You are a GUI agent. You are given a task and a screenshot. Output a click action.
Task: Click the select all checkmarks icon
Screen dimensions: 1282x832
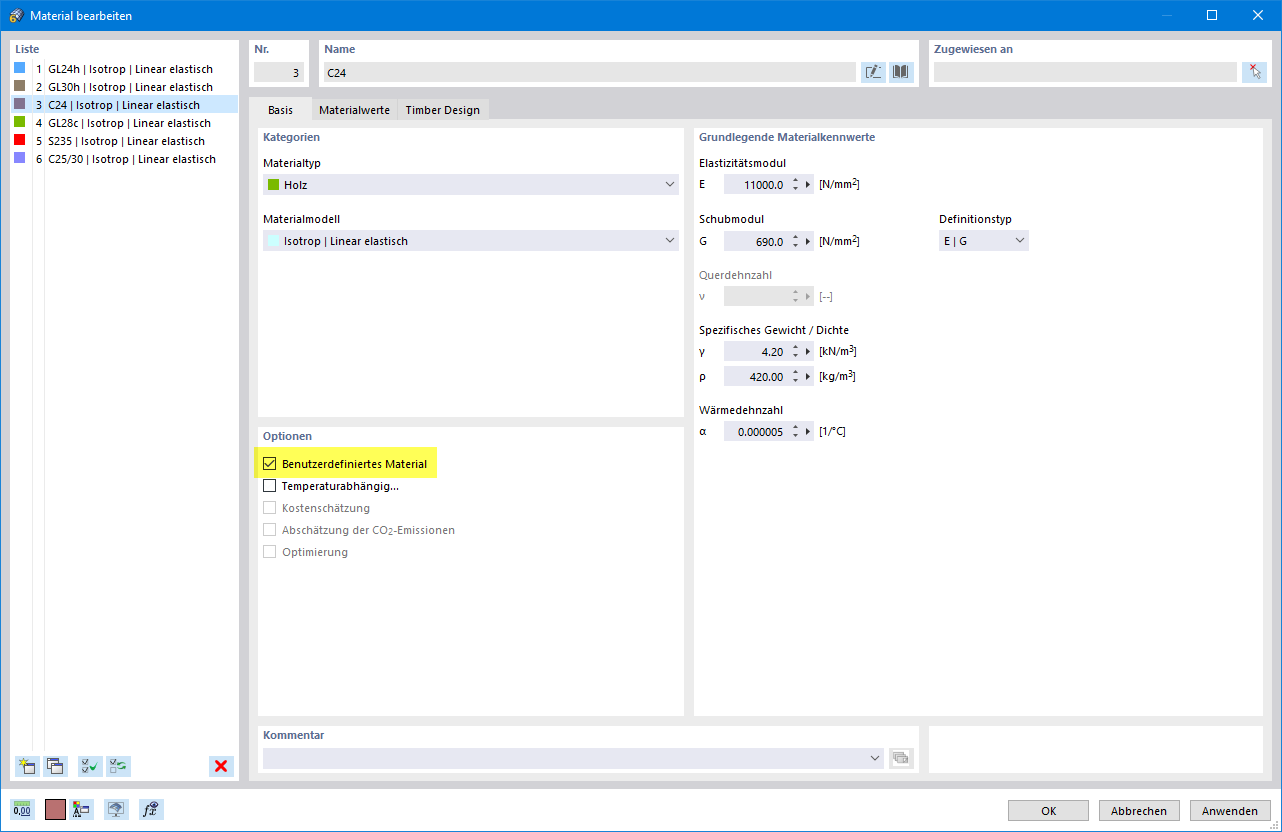click(x=90, y=766)
